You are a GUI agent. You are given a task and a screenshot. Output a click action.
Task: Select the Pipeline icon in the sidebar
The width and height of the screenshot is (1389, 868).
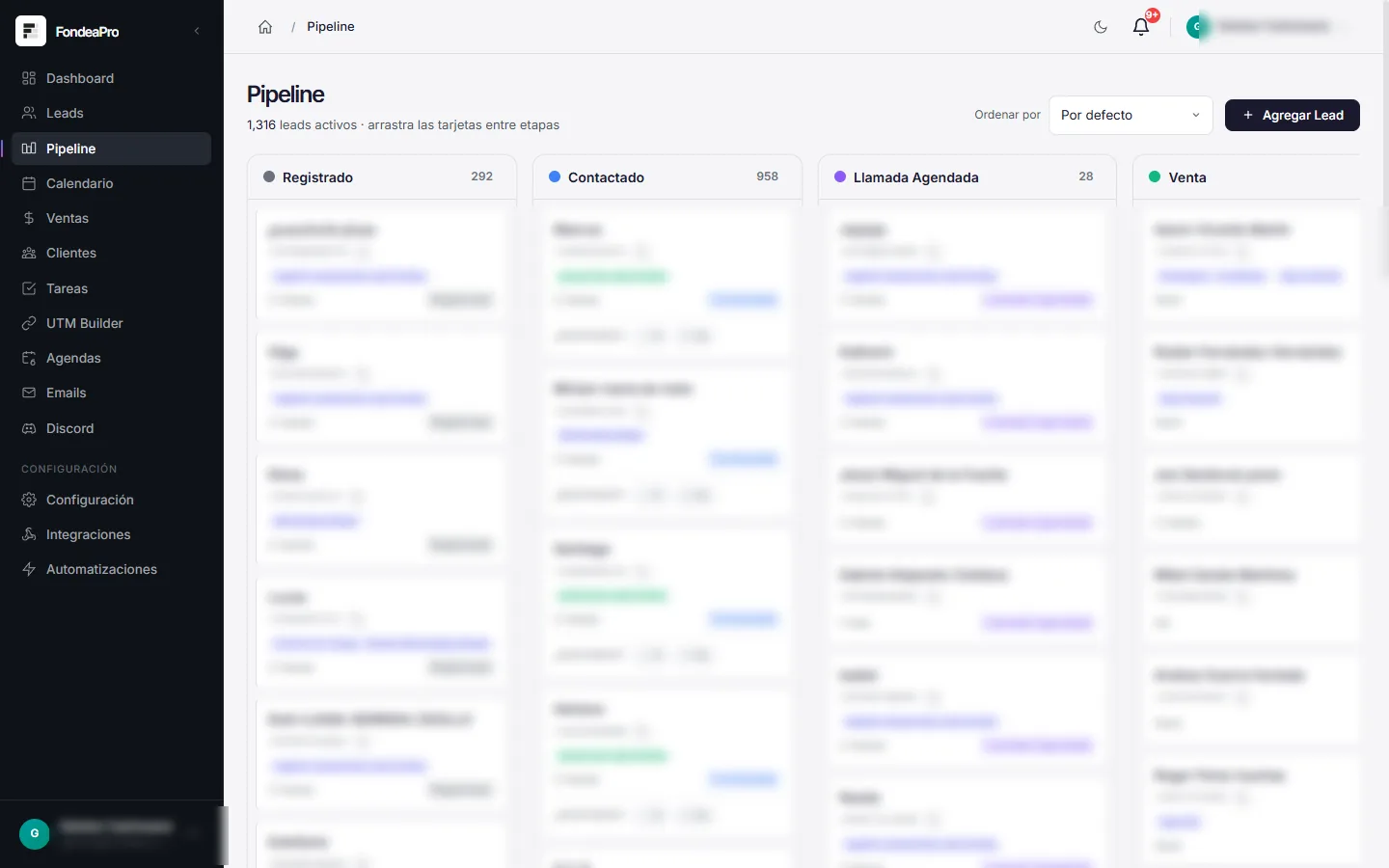pos(29,149)
